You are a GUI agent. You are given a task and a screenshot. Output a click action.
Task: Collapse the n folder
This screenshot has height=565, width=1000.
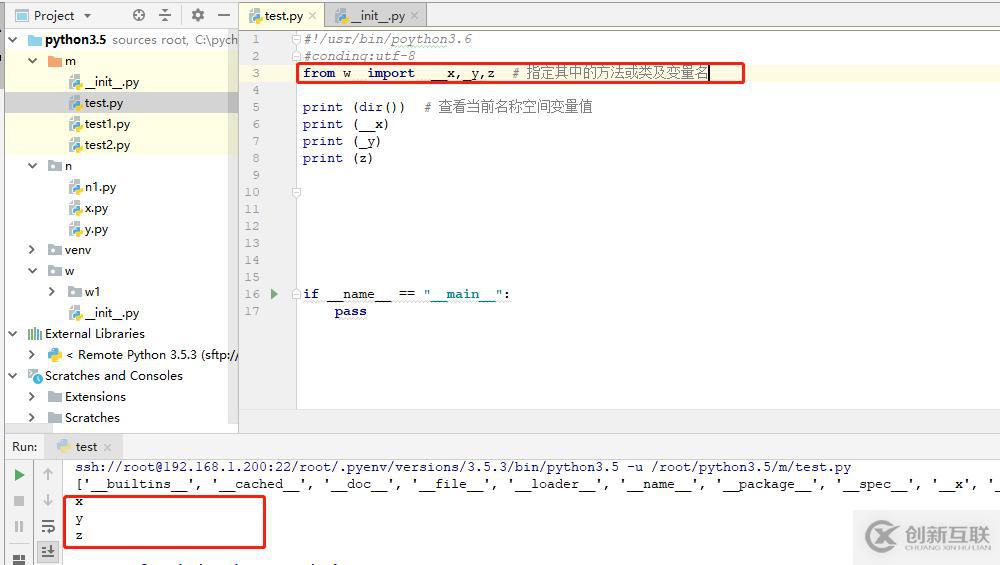point(33,166)
